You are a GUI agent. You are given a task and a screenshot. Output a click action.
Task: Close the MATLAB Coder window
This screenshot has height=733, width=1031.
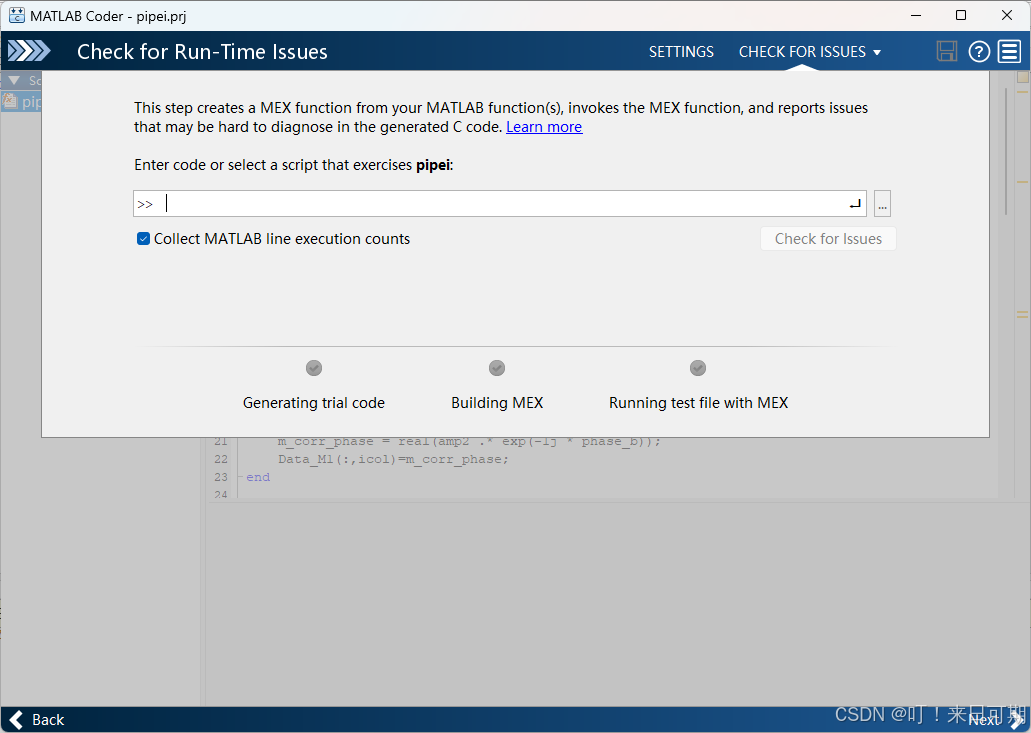[1007, 15]
